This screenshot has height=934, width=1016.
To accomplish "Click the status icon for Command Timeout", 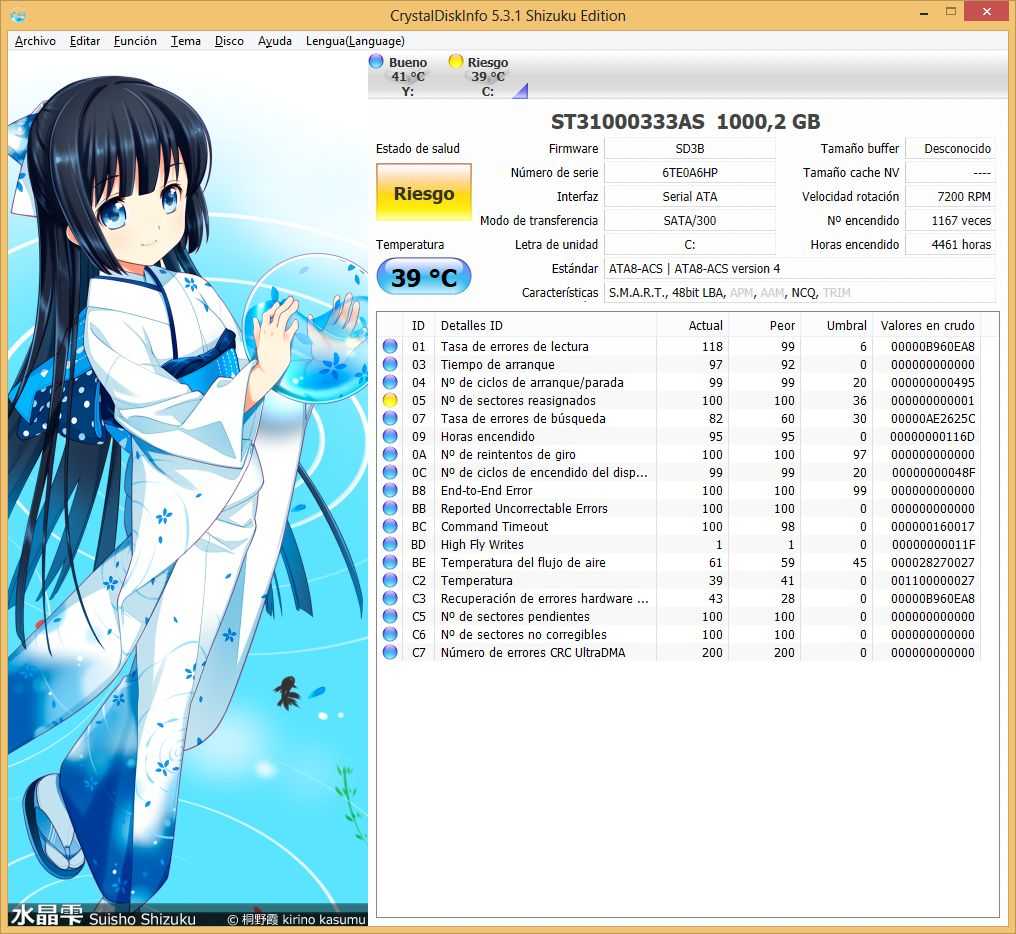I will [390, 526].
